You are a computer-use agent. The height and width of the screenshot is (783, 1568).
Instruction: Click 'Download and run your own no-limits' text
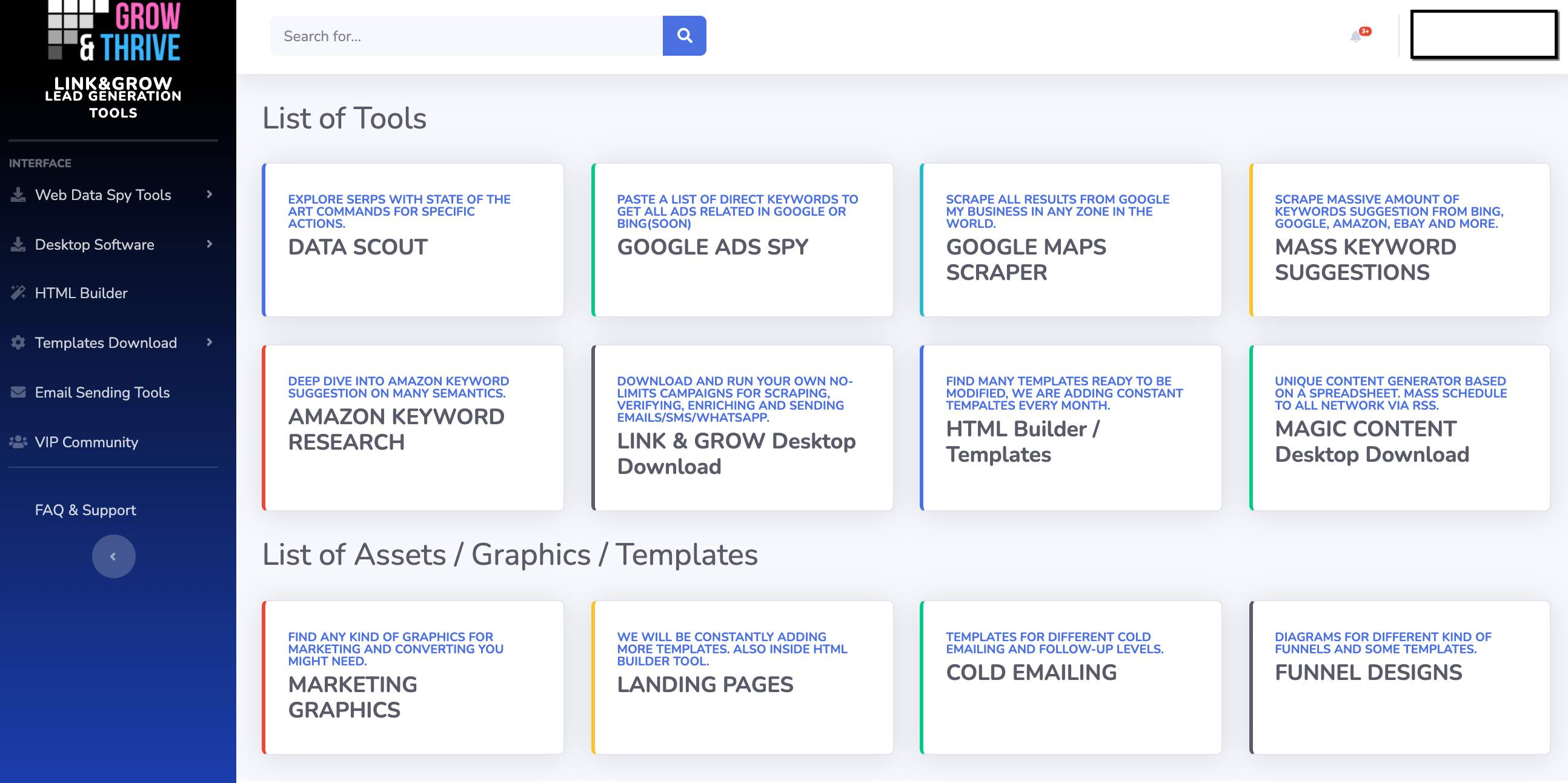coord(736,399)
